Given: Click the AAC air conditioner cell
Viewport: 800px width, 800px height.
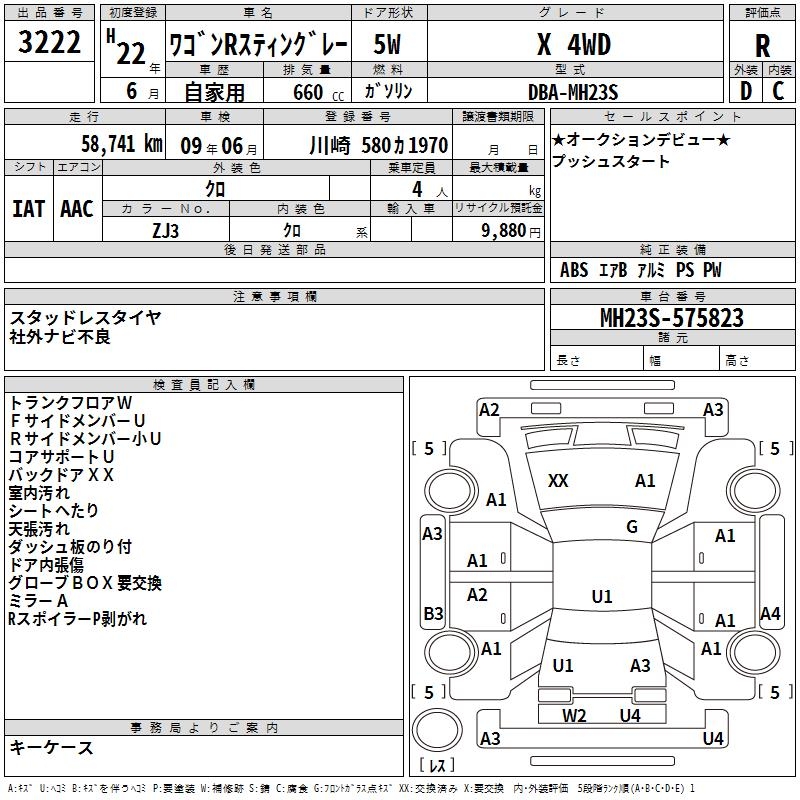Looking at the screenshot, I should pos(77,209).
